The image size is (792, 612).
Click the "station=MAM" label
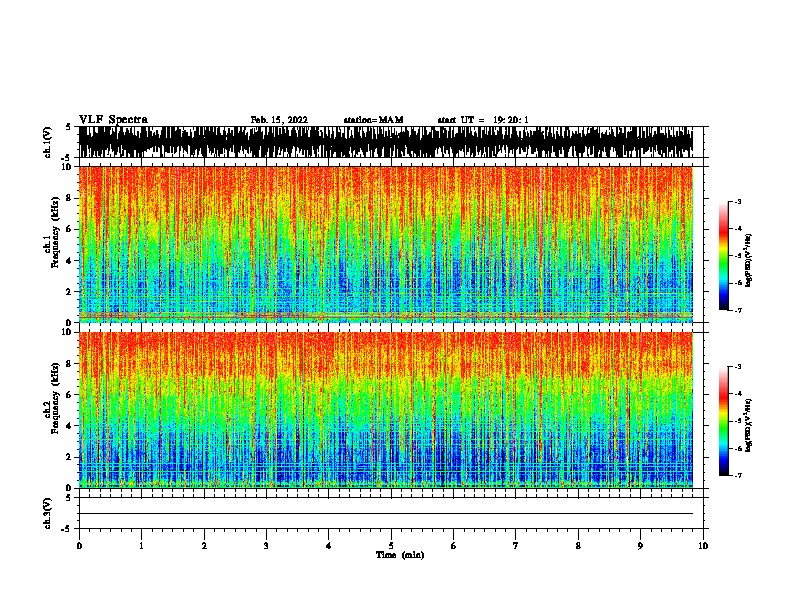(373, 120)
